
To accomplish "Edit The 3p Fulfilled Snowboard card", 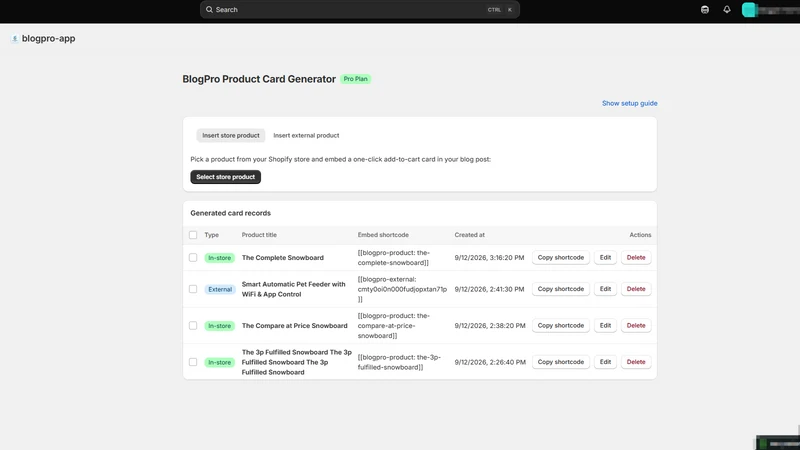I will [605, 362].
